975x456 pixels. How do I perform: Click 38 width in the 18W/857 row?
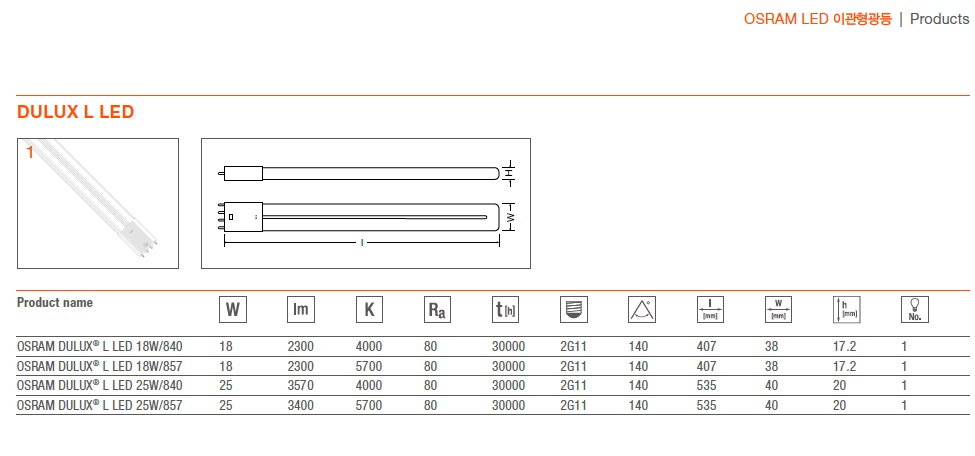pyautogui.click(x=772, y=366)
